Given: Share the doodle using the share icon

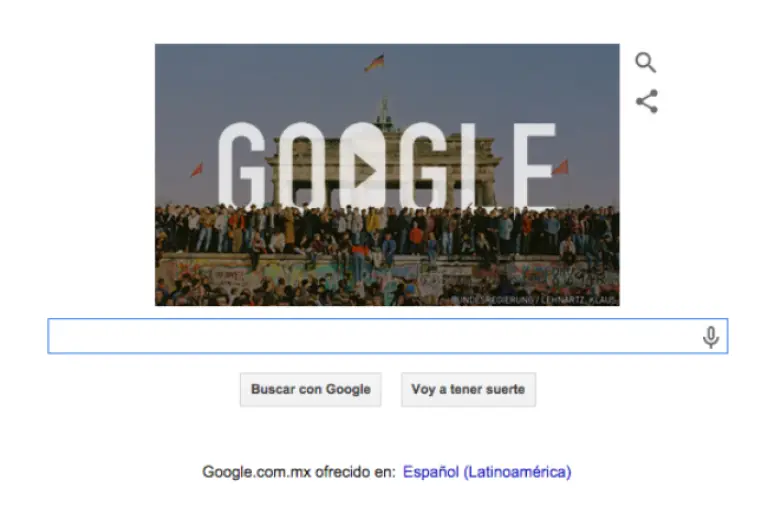Looking at the screenshot, I should click(x=647, y=101).
